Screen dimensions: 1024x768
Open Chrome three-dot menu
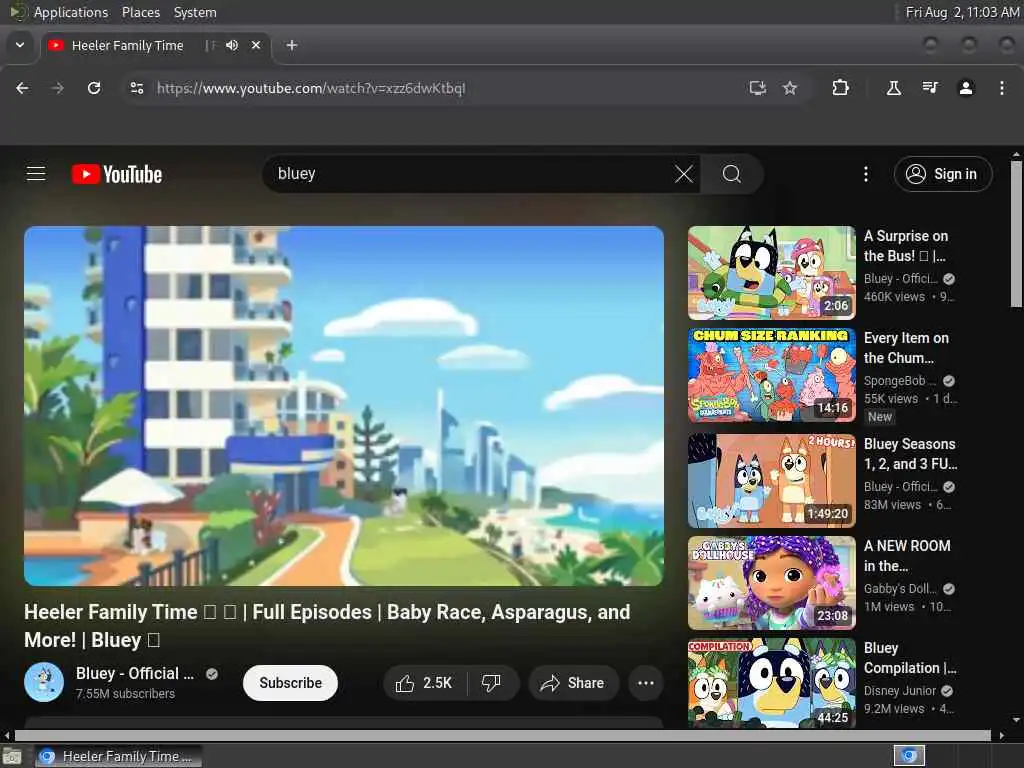pyautogui.click(x=1002, y=88)
